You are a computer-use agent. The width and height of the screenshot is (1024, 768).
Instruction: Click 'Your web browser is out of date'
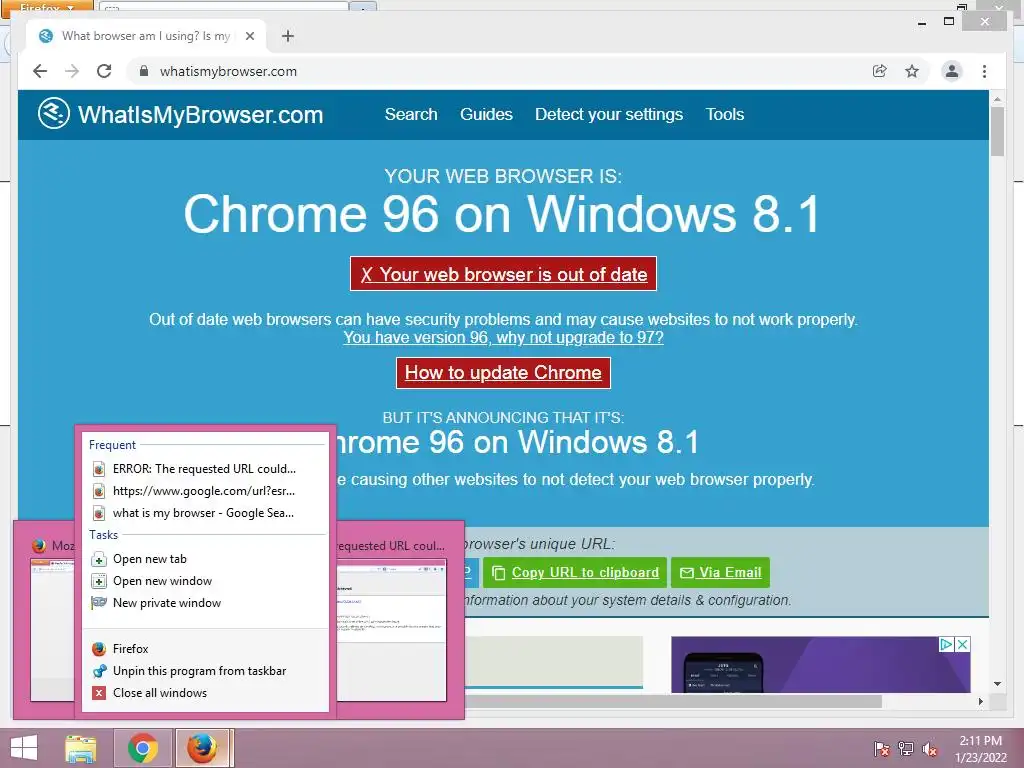(x=504, y=274)
